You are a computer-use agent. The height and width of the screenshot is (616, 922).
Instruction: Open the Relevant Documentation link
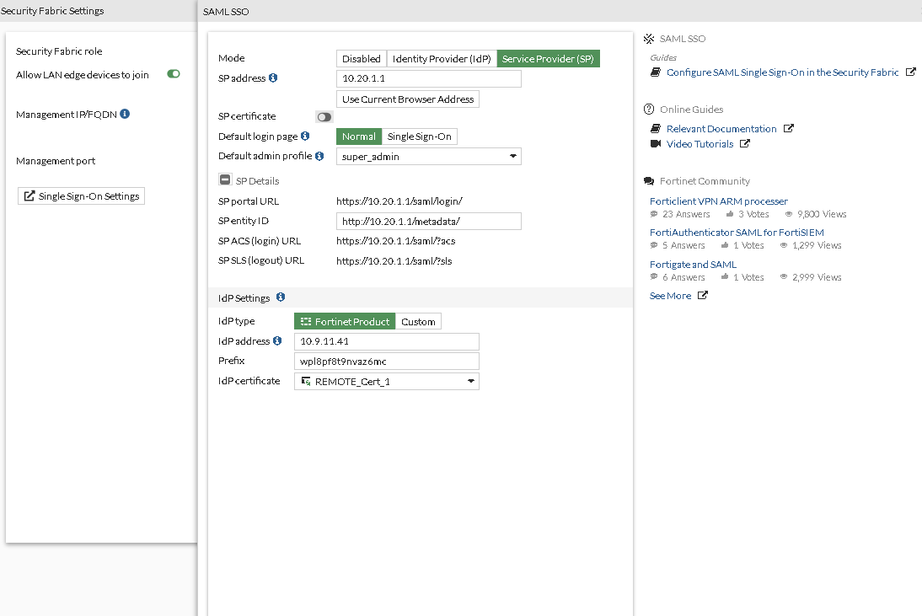click(721, 129)
